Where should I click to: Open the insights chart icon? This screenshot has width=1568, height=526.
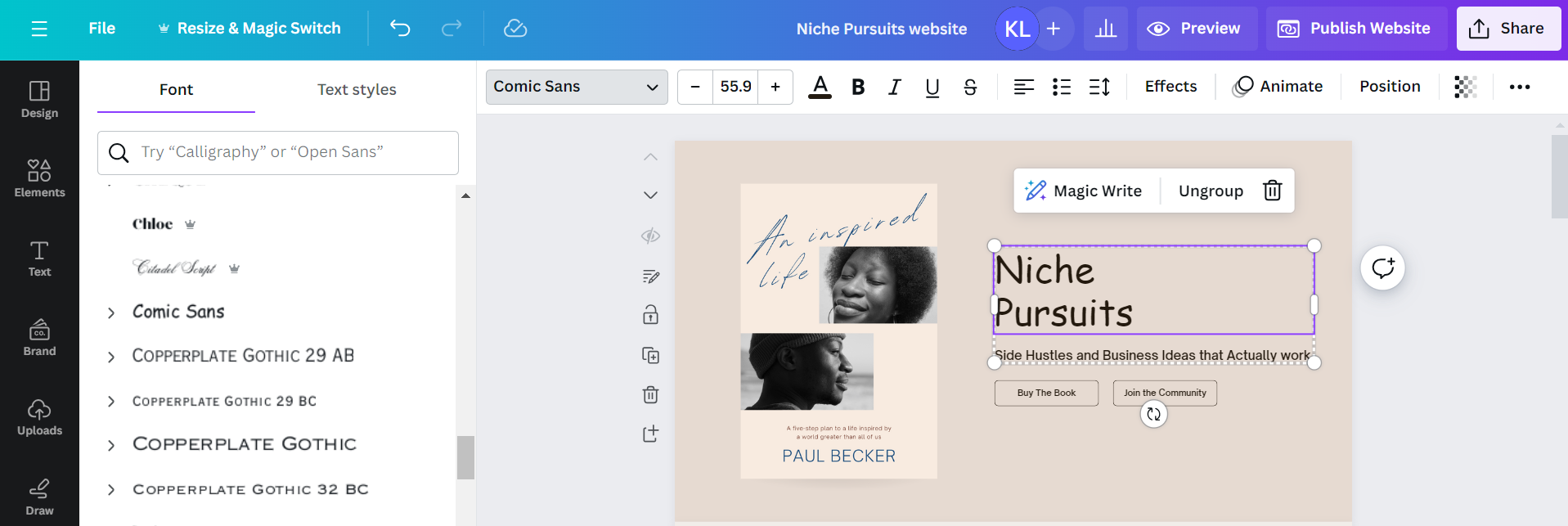point(1106,29)
